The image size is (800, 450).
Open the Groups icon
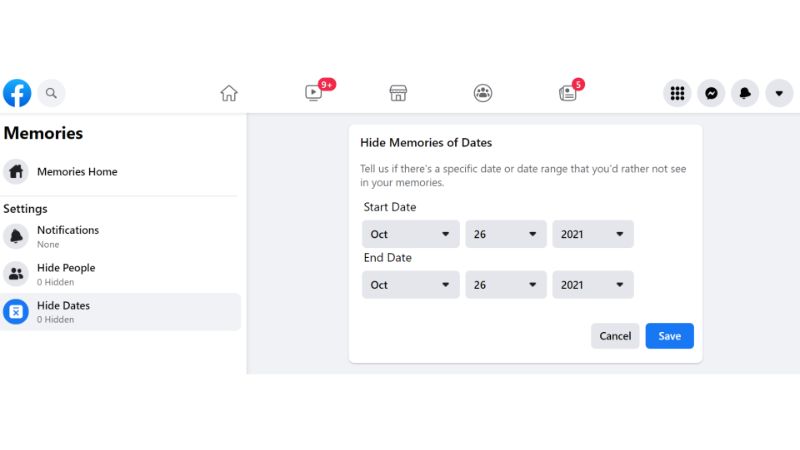pyautogui.click(x=483, y=93)
